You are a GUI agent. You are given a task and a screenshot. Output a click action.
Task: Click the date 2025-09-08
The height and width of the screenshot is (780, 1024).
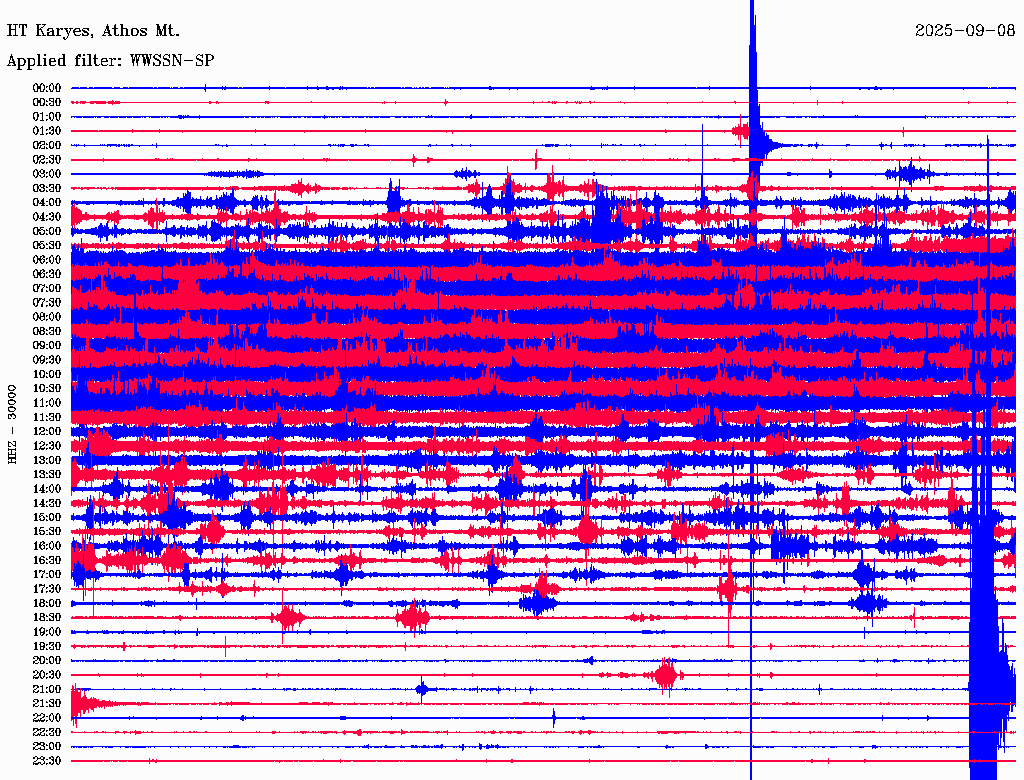coord(965,31)
